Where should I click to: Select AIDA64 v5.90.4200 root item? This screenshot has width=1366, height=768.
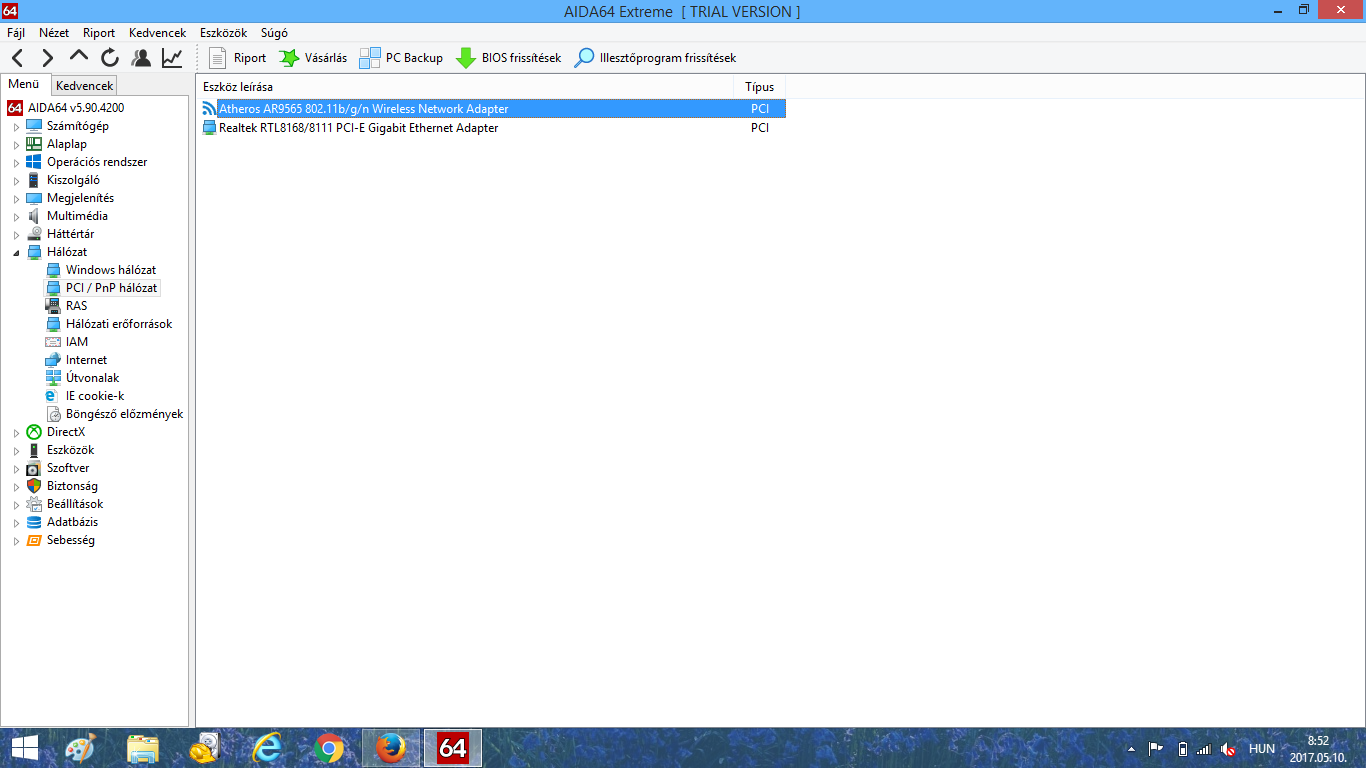66,108
